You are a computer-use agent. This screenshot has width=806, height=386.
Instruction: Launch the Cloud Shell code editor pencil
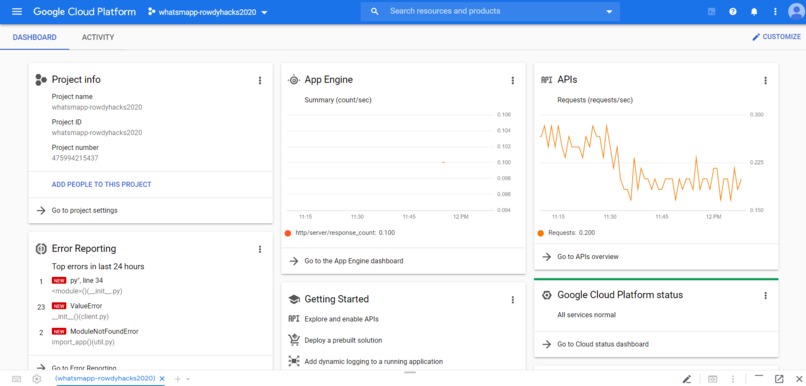tap(687, 379)
